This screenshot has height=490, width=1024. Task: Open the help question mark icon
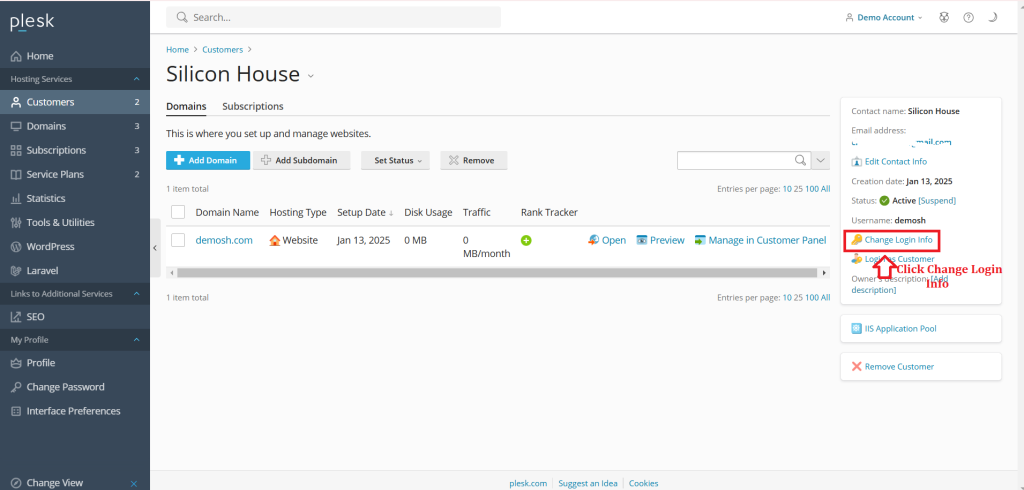(968, 18)
